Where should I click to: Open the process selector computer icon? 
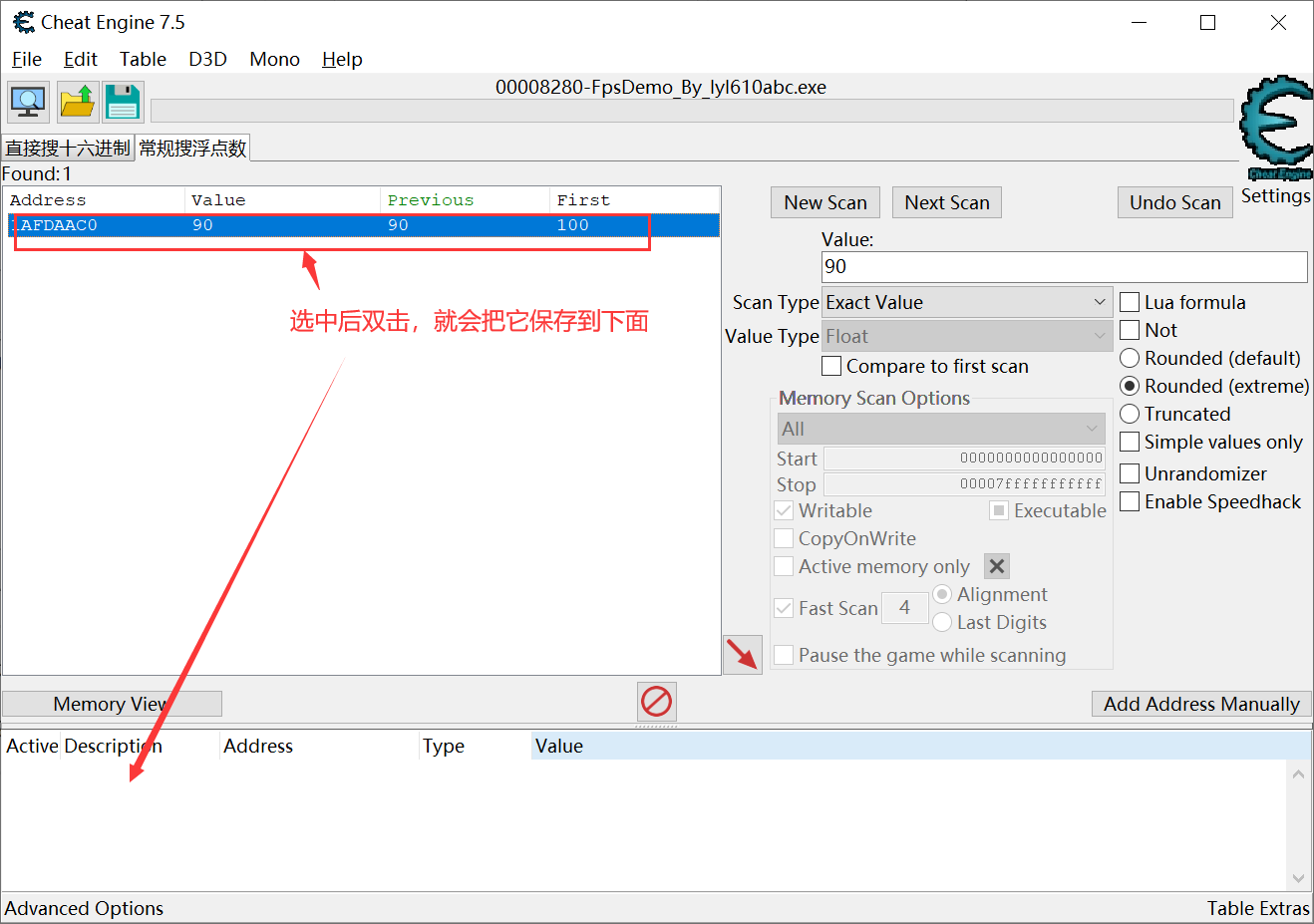pyautogui.click(x=28, y=102)
